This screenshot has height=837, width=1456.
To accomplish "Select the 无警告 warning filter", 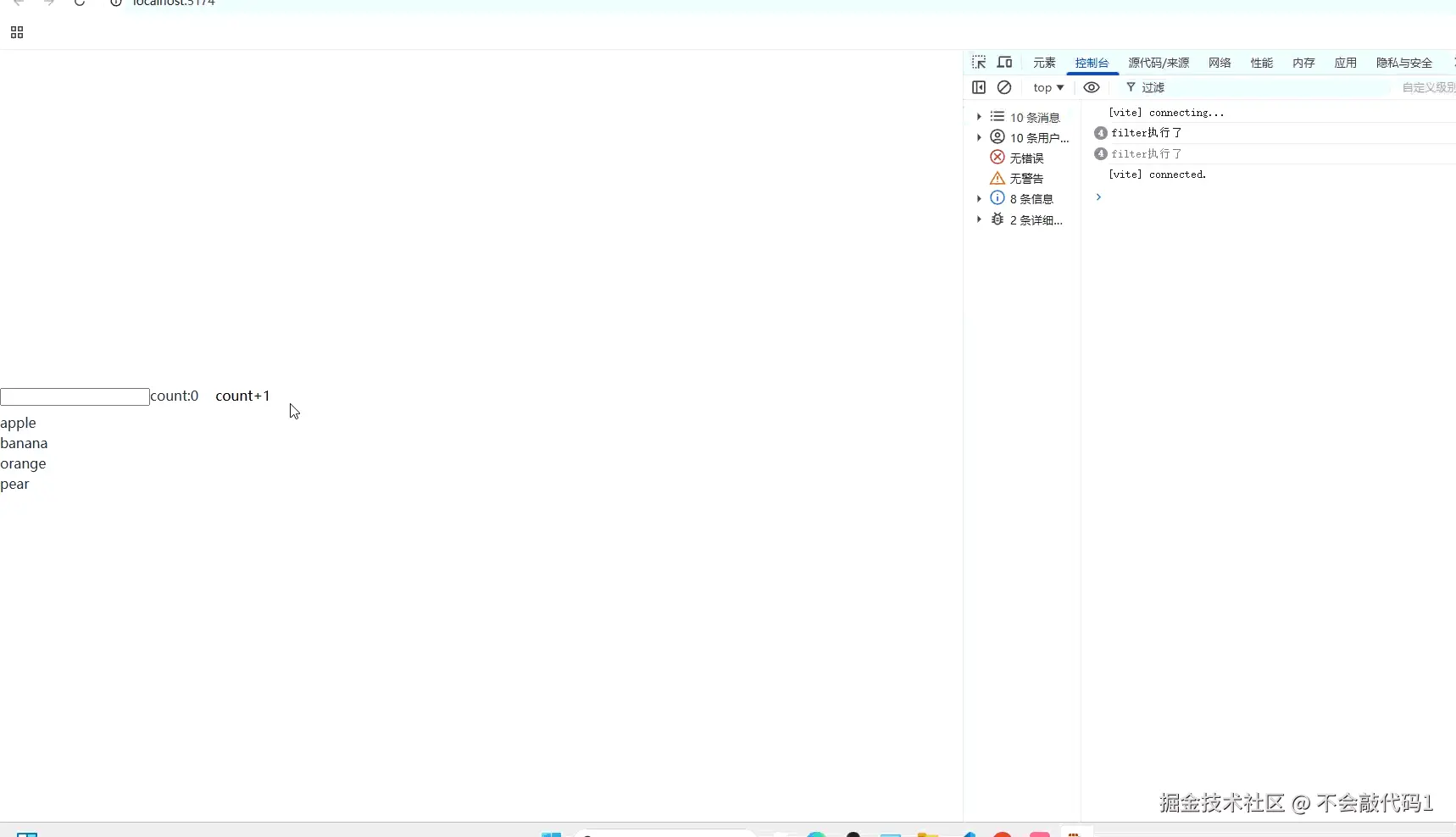I will tap(1026, 178).
